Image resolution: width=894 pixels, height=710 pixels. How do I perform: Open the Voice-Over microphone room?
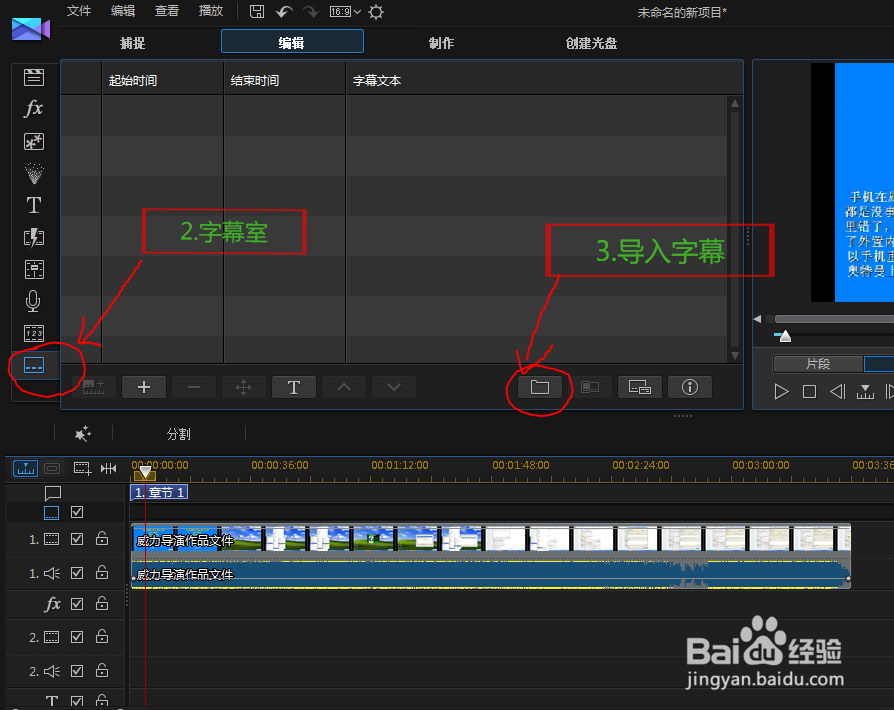[33, 301]
